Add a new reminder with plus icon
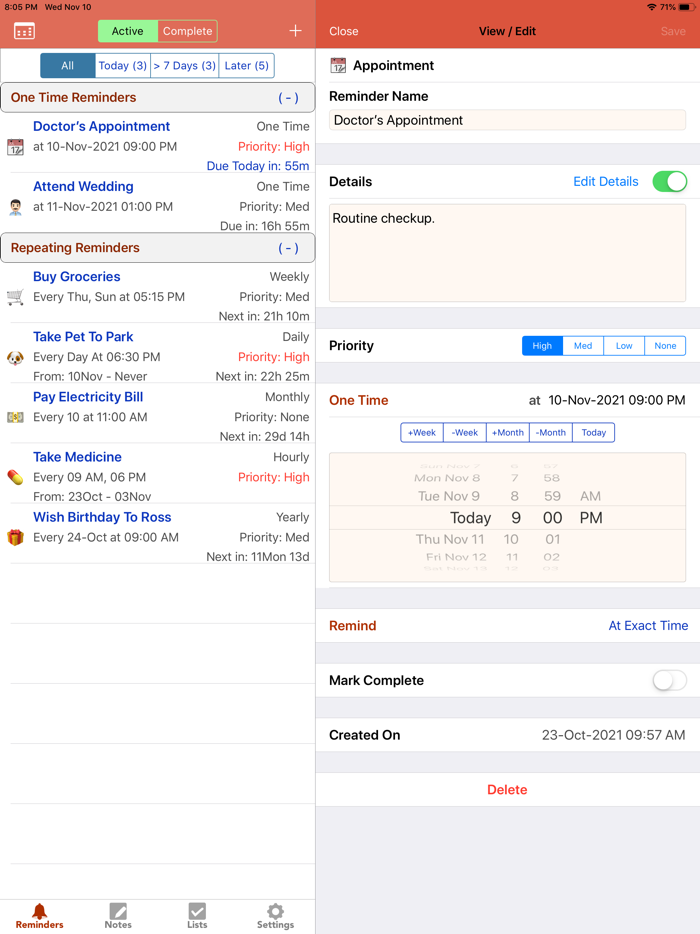 pyautogui.click(x=295, y=30)
